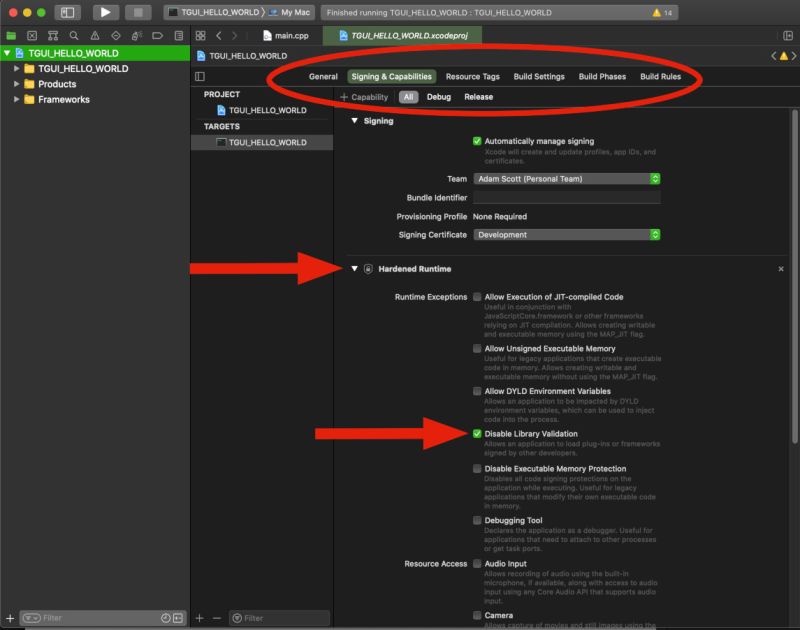Collapse the TGUI_HELLO_WORLD project root
The height and width of the screenshot is (630, 800).
pos(7,53)
